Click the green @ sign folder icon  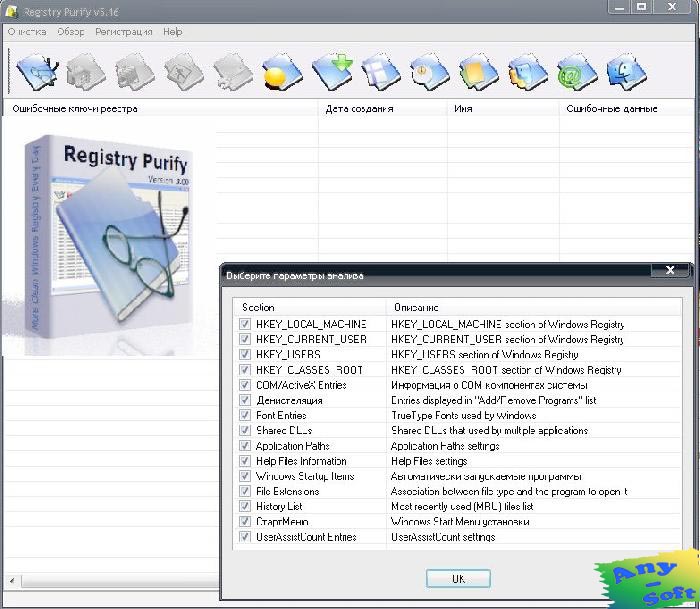point(577,71)
